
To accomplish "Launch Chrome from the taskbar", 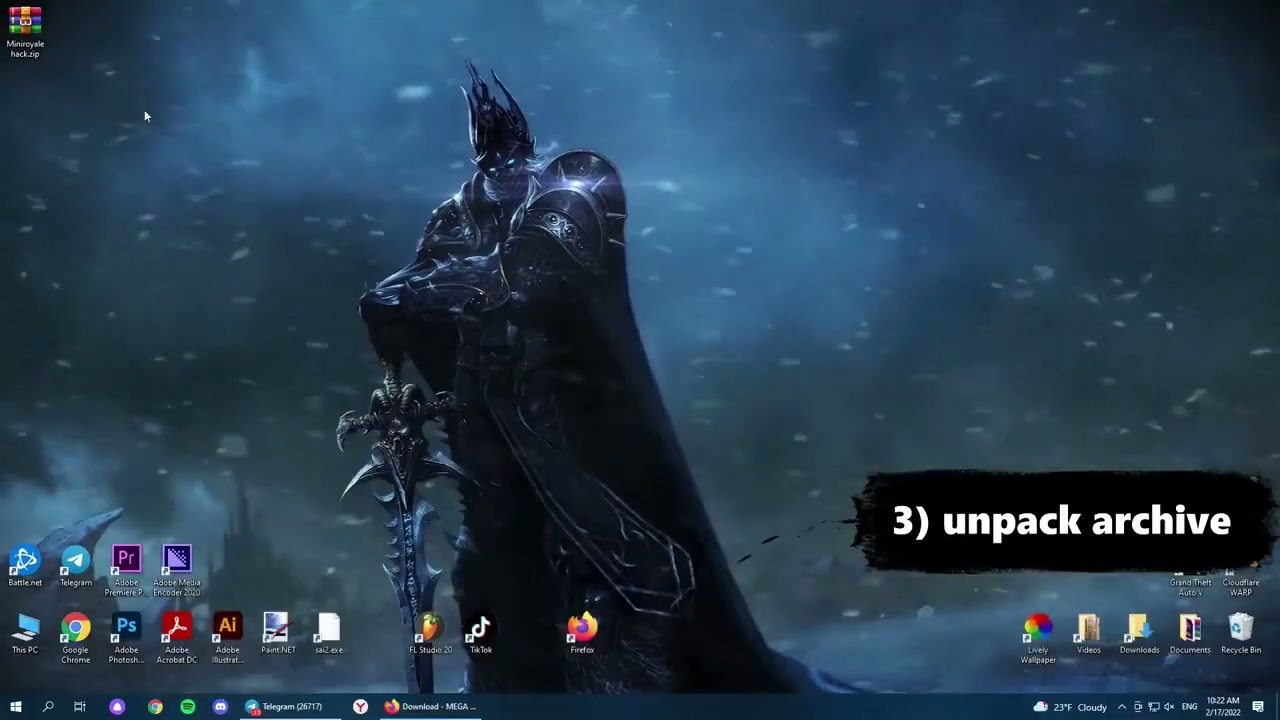I will click(155, 707).
